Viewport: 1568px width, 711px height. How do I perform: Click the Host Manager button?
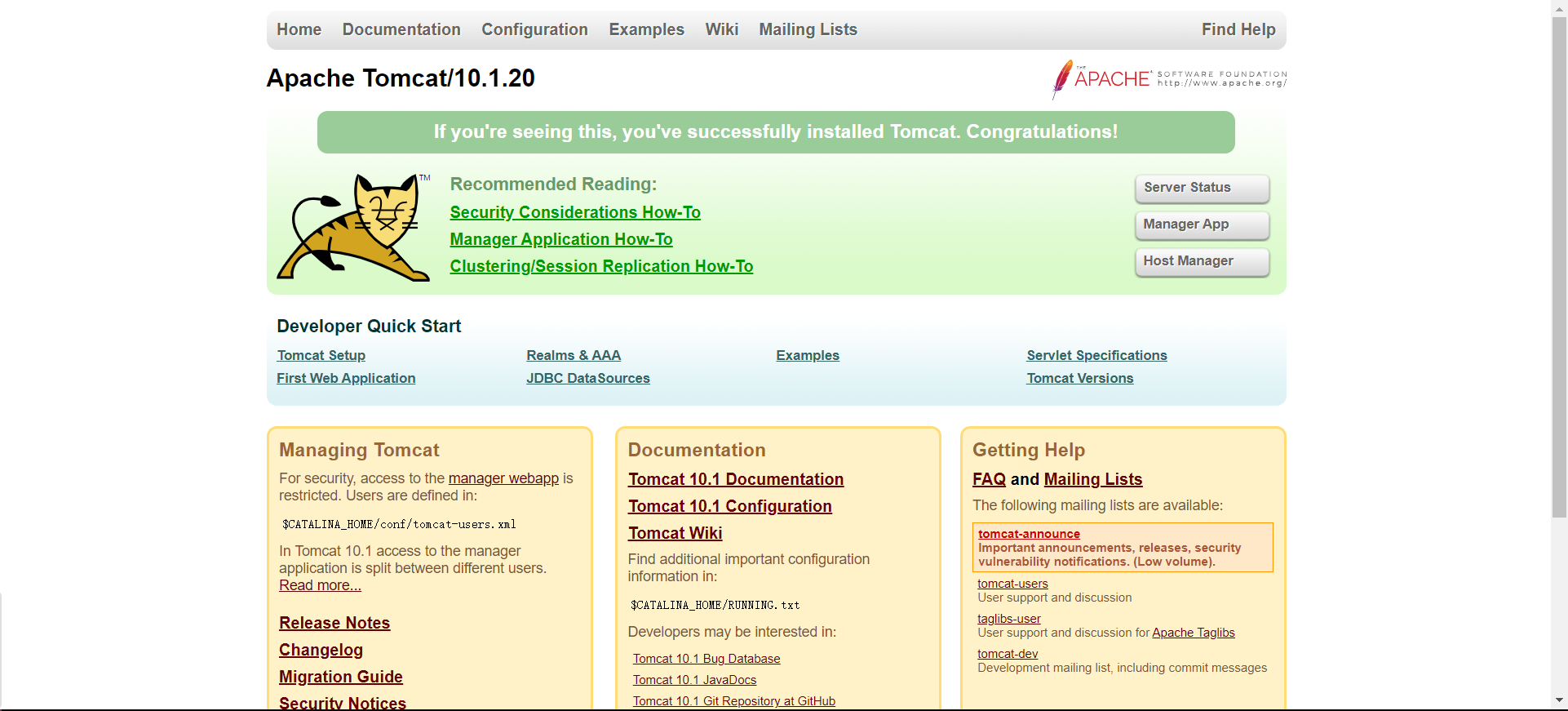pos(1202,261)
